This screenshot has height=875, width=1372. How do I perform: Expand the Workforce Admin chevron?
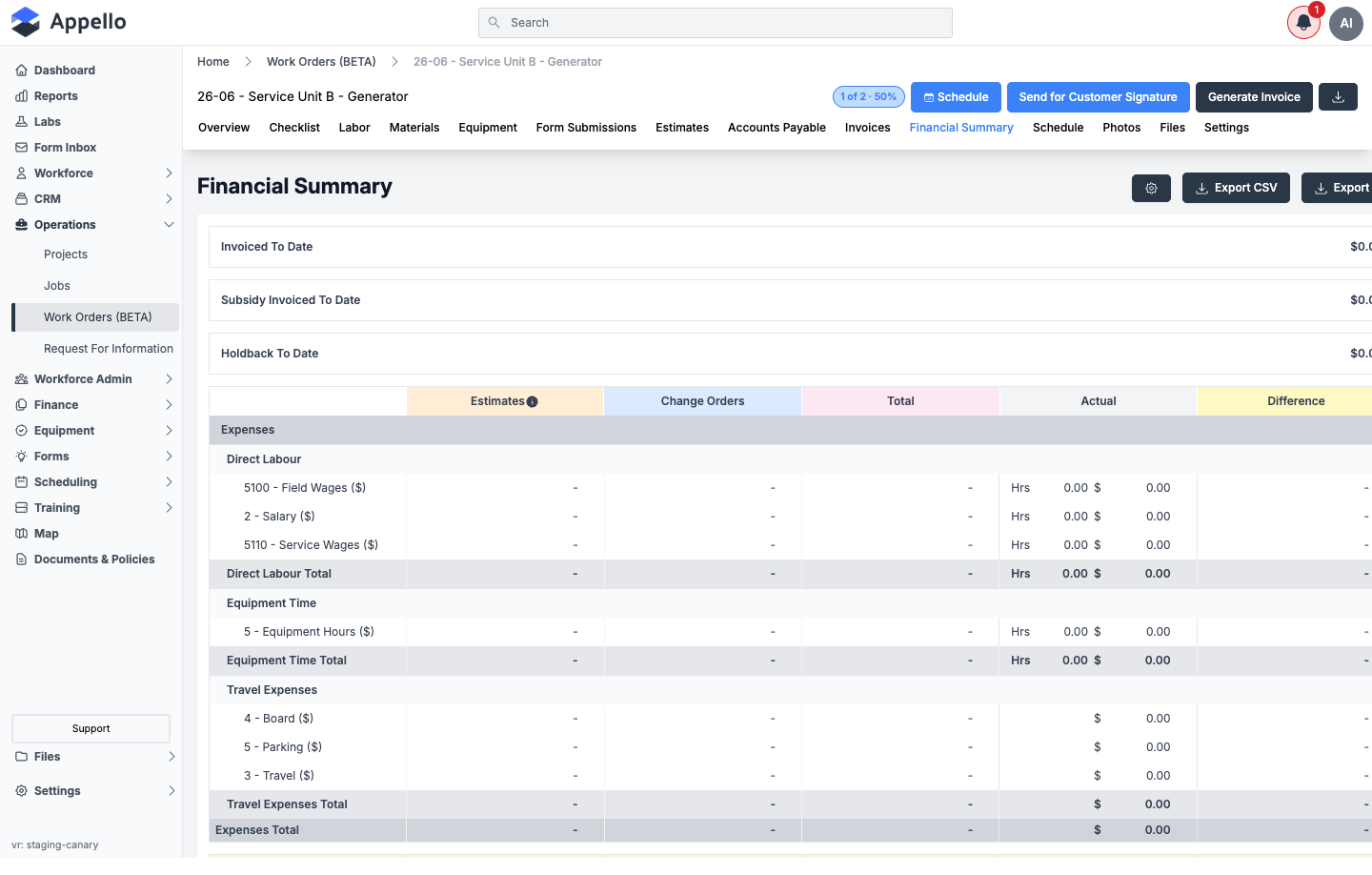(x=169, y=379)
